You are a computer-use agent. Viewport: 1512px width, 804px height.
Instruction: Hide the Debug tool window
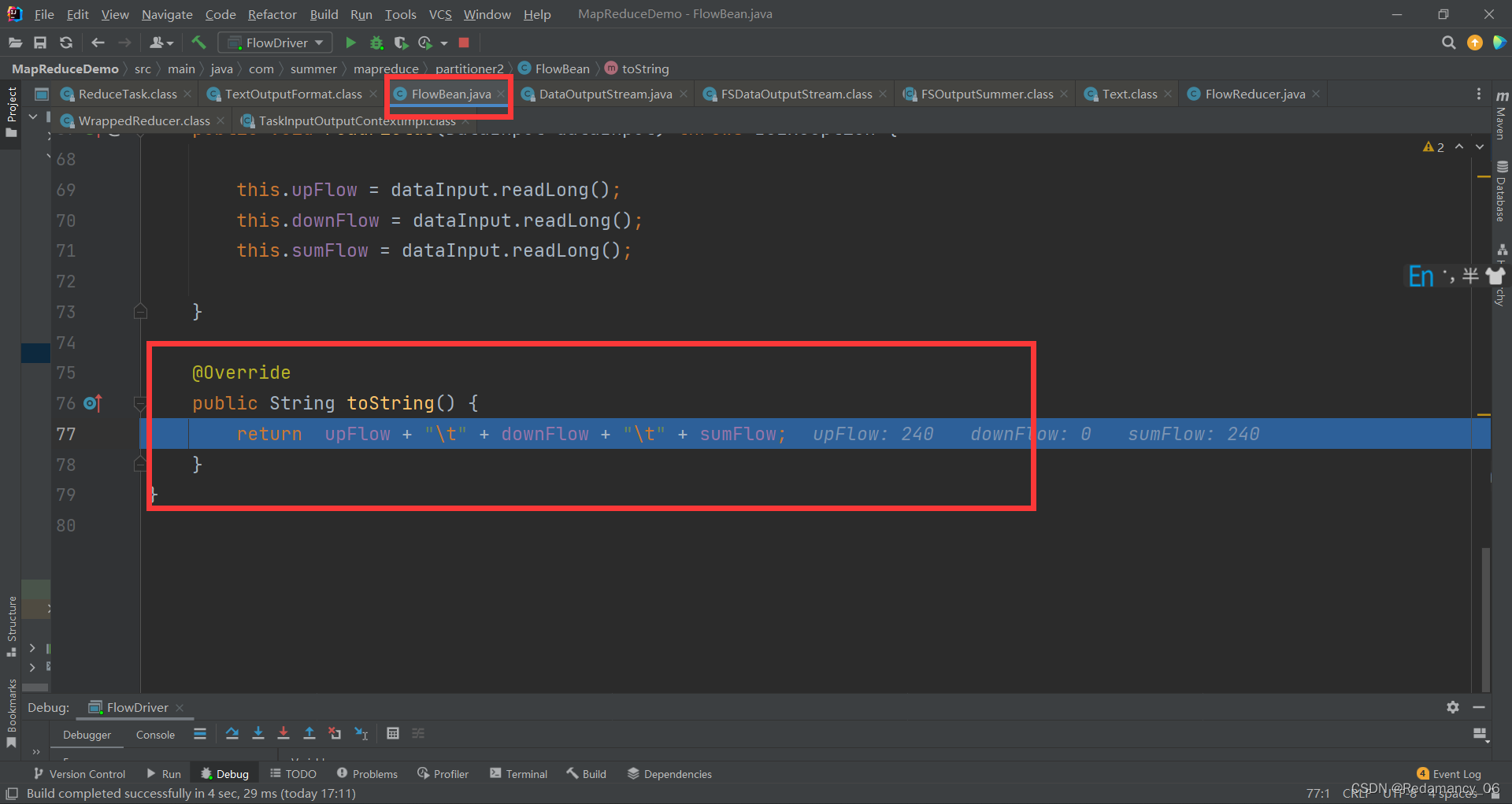[x=1479, y=707]
